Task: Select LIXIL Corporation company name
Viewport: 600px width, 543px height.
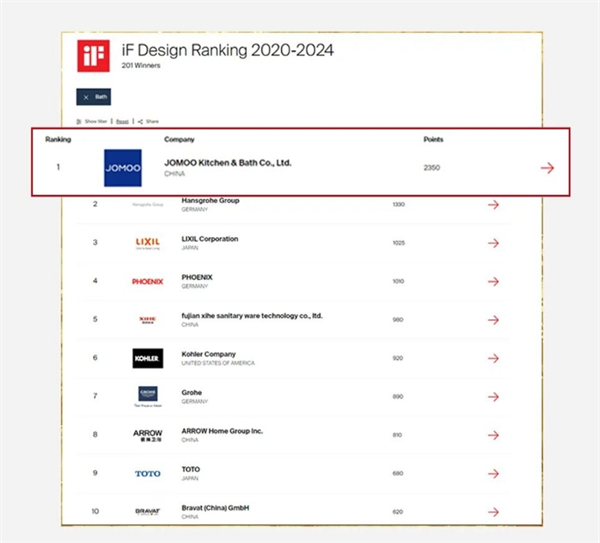Action: click(210, 239)
